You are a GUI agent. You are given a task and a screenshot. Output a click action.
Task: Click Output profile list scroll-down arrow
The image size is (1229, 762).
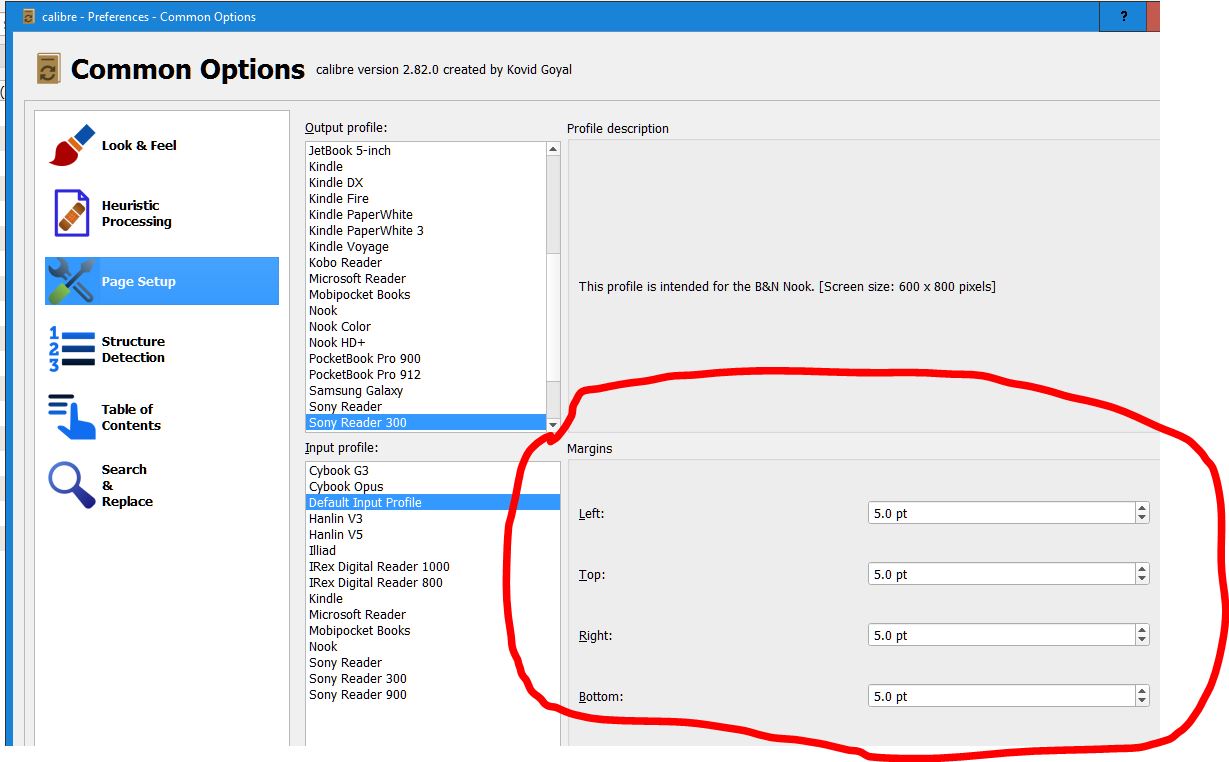(553, 425)
